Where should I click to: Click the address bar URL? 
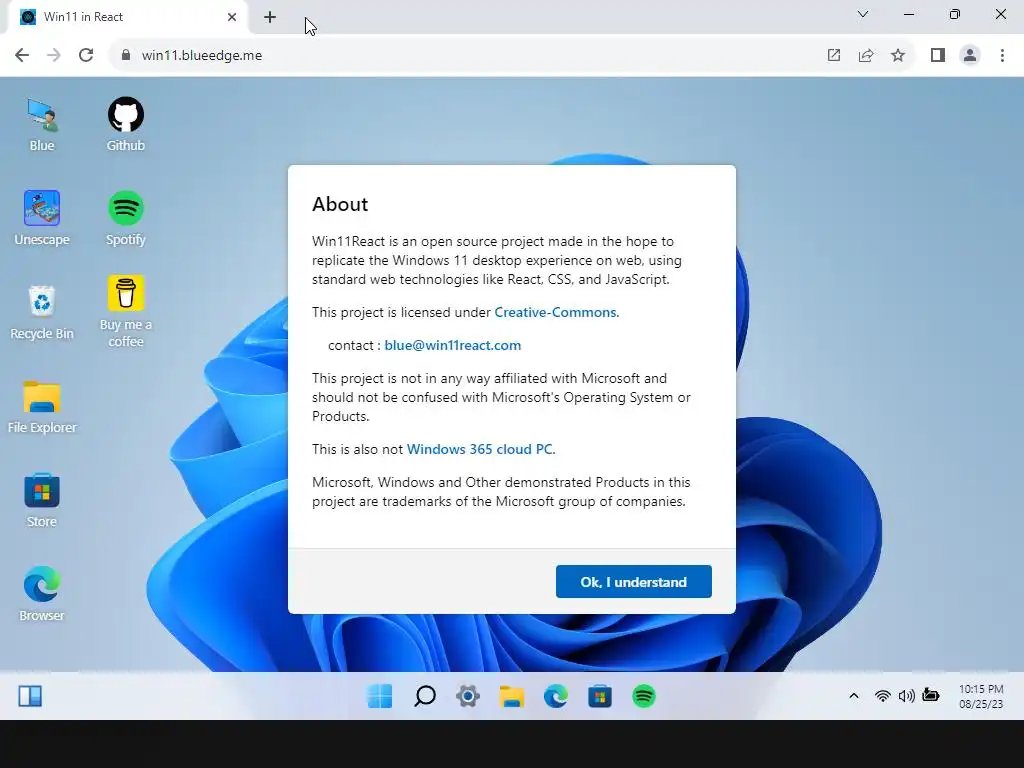pos(202,56)
